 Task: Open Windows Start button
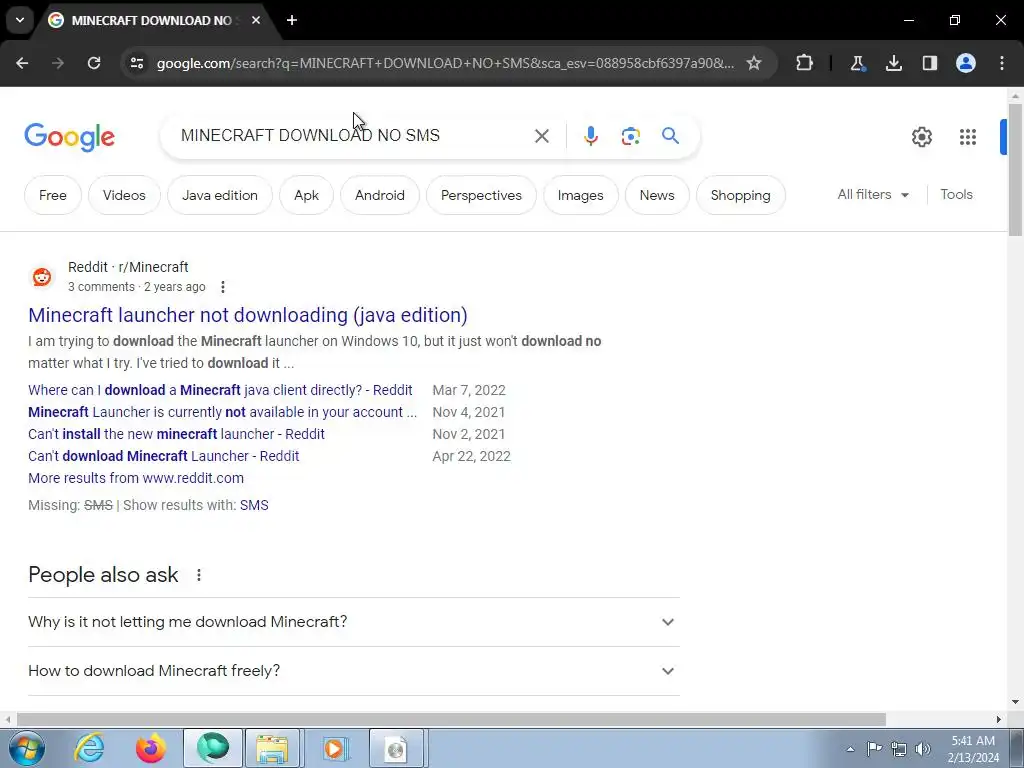[27, 748]
